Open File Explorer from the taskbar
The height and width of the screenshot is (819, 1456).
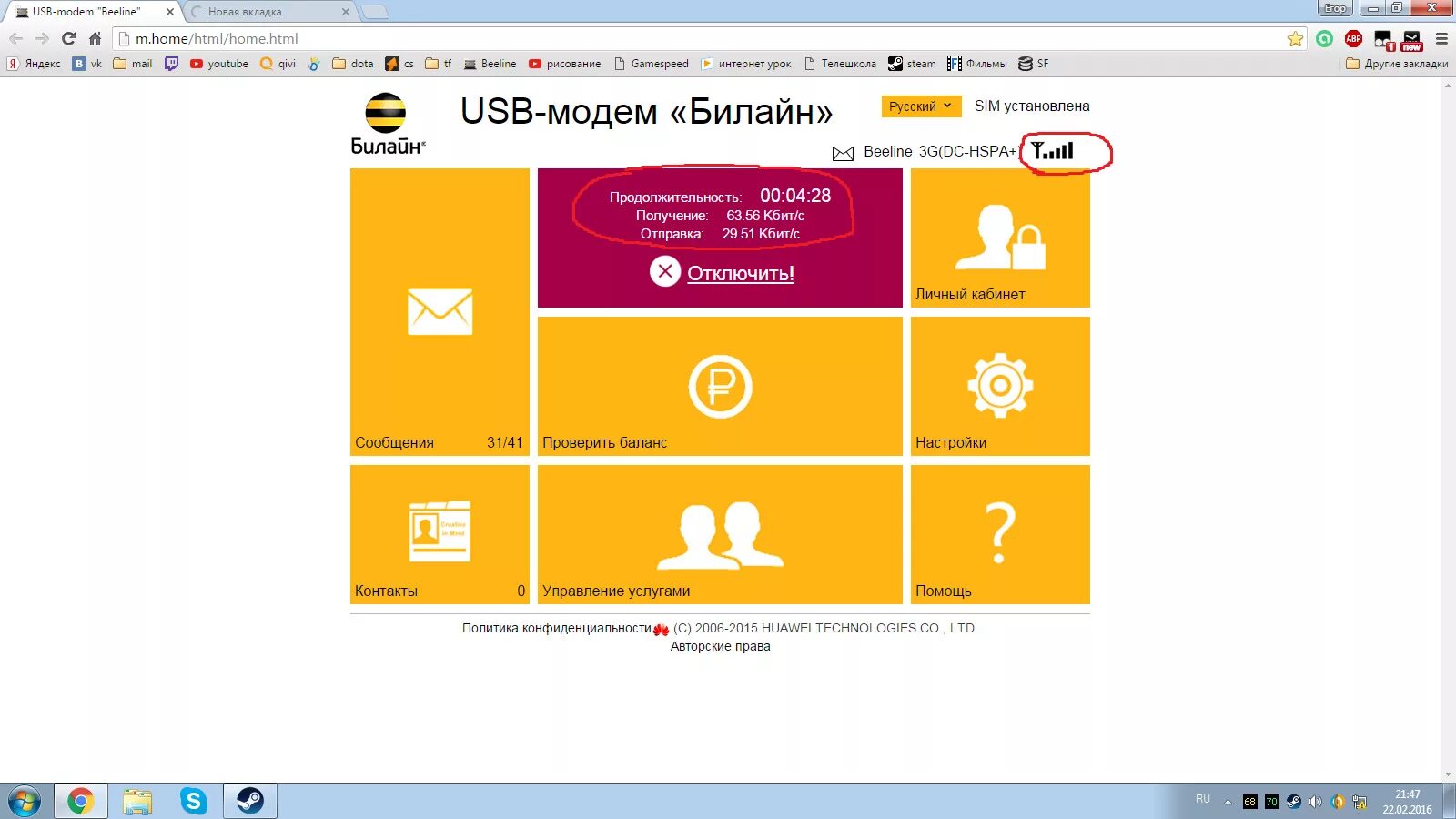pyautogui.click(x=137, y=802)
